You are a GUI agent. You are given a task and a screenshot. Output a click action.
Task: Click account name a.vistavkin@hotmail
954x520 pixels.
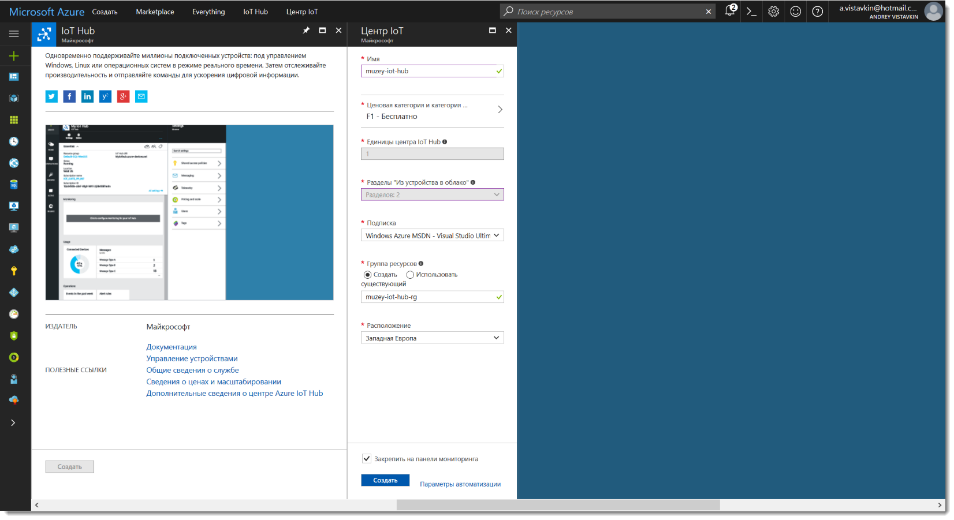coord(878,9)
